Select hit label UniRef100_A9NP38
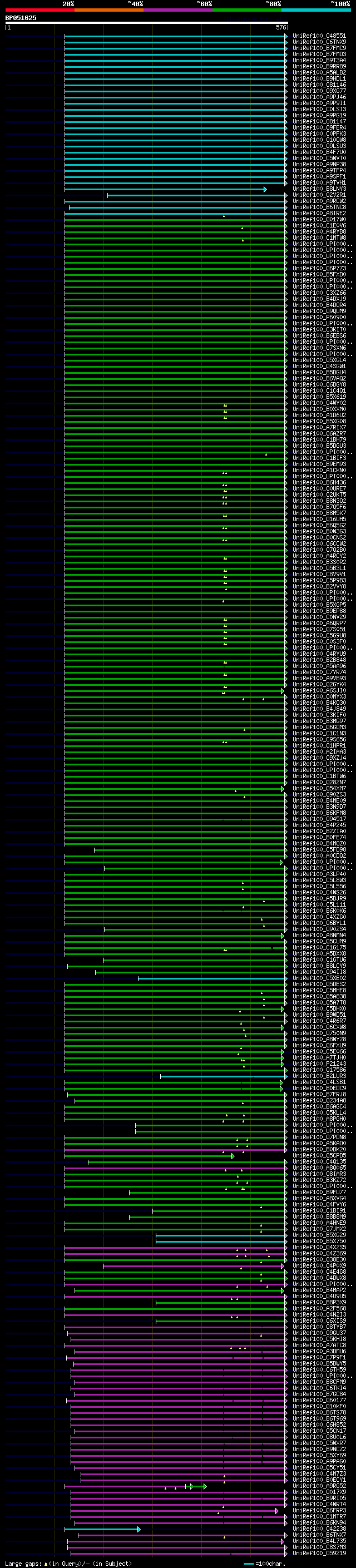The width and height of the screenshot is (356, 1568). click(319, 164)
